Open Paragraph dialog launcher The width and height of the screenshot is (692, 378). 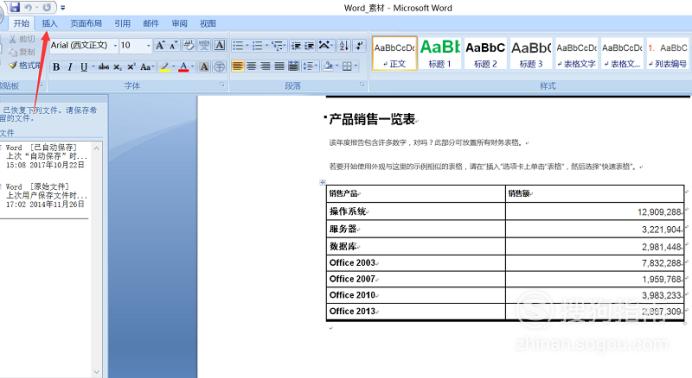click(x=362, y=85)
